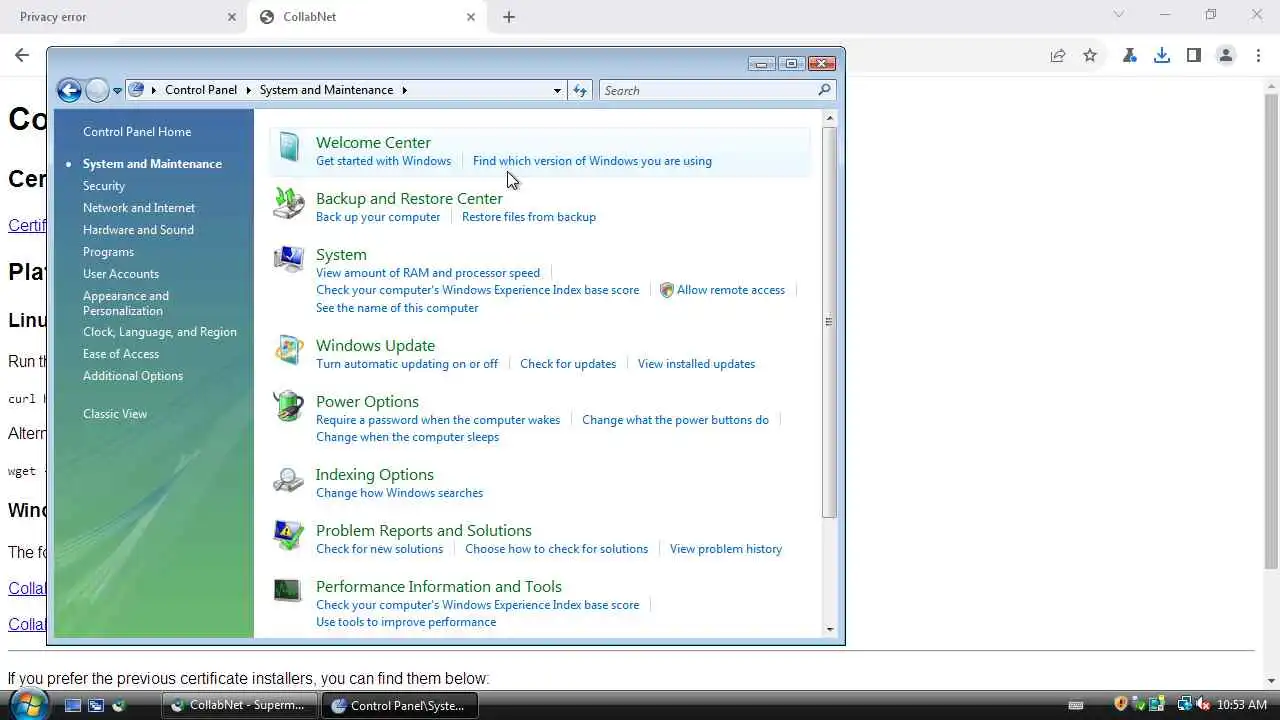Click the search magnifier icon in Control Panel

pos(824,90)
